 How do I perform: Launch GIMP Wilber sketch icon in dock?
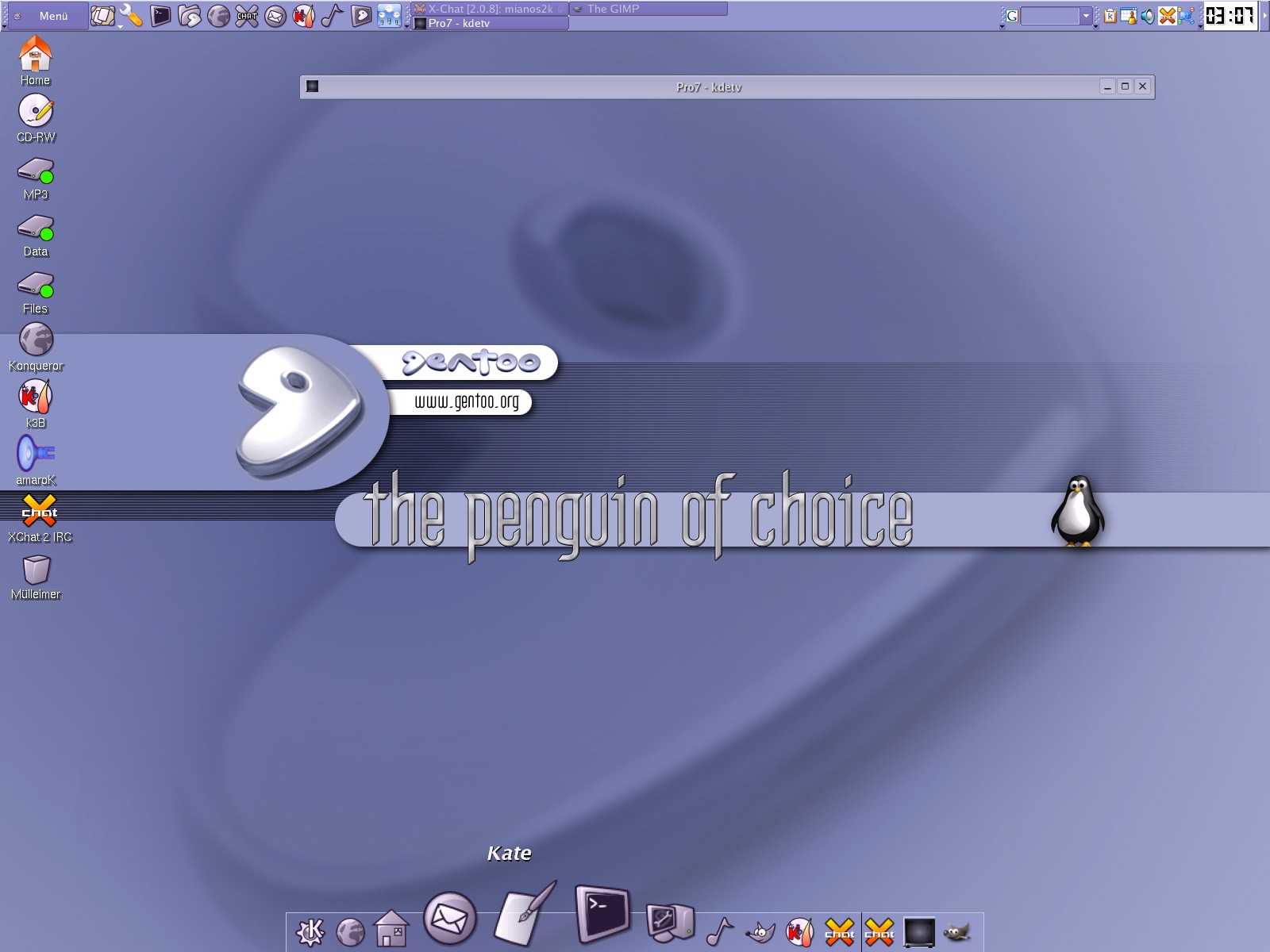click(x=760, y=931)
